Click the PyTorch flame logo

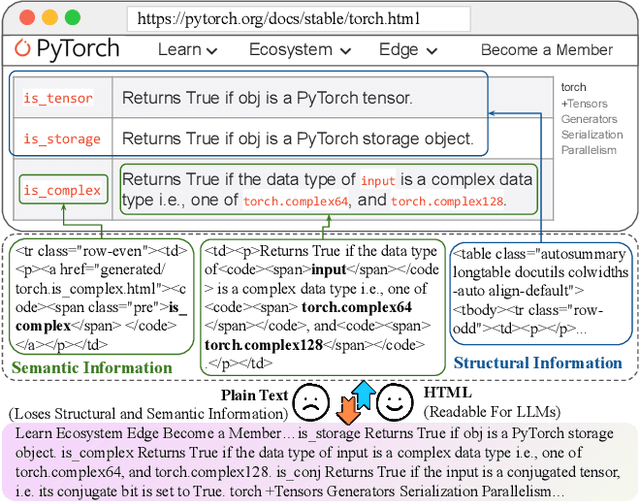pos(23,49)
